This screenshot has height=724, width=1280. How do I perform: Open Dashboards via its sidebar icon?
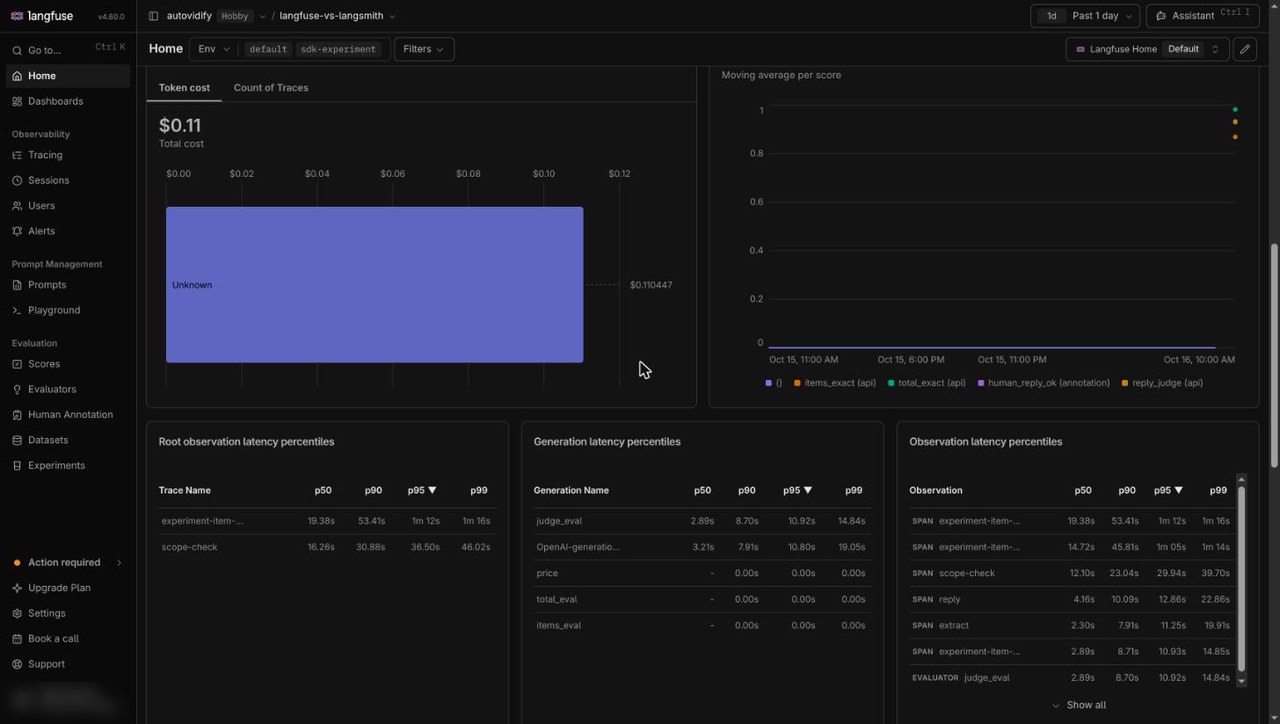pyautogui.click(x=17, y=101)
